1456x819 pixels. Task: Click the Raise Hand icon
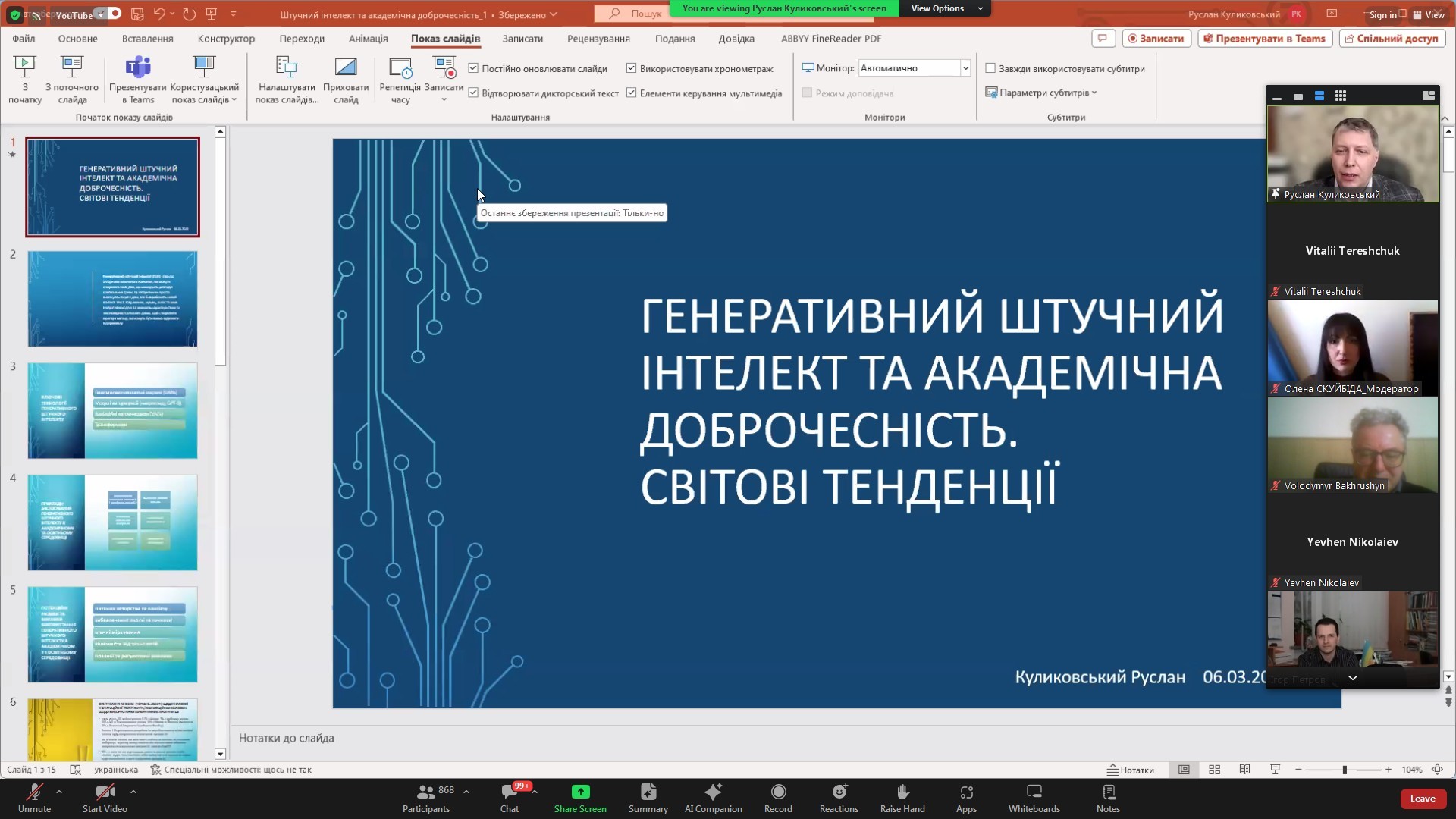click(x=902, y=792)
